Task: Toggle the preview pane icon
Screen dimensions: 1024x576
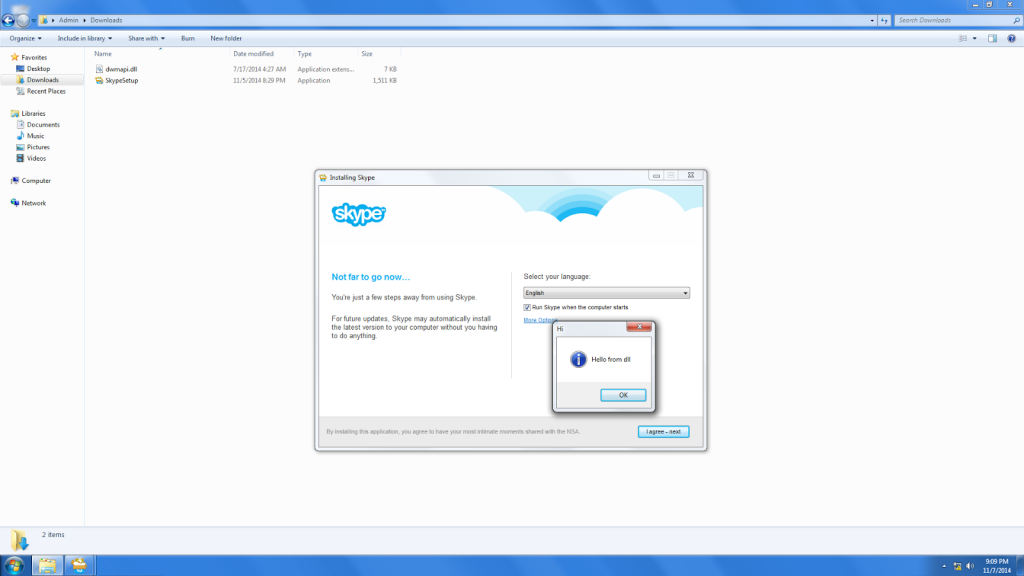Action: point(992,39)
